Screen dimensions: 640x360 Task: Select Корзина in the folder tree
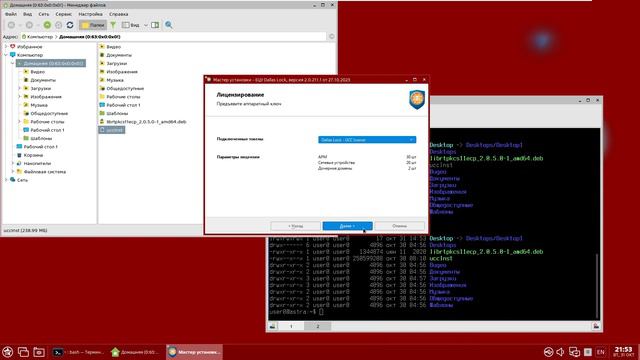[33, 155]
